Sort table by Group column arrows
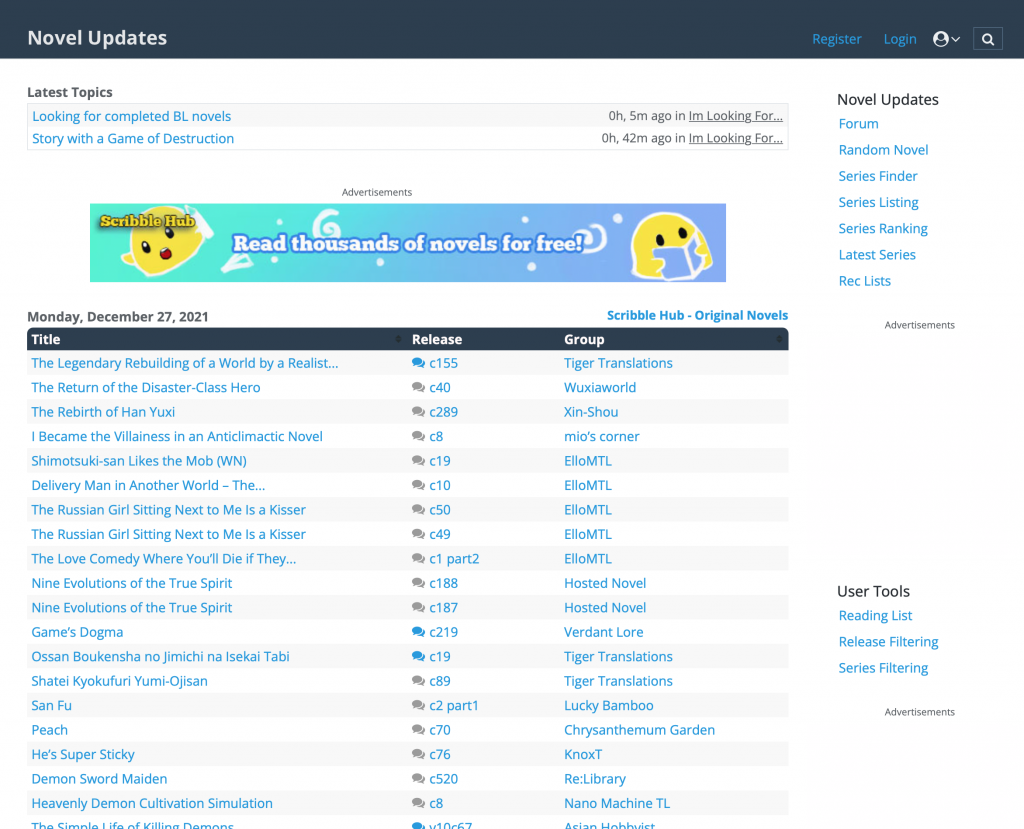The image size is (1024, 829). click(x=779, y=340)
